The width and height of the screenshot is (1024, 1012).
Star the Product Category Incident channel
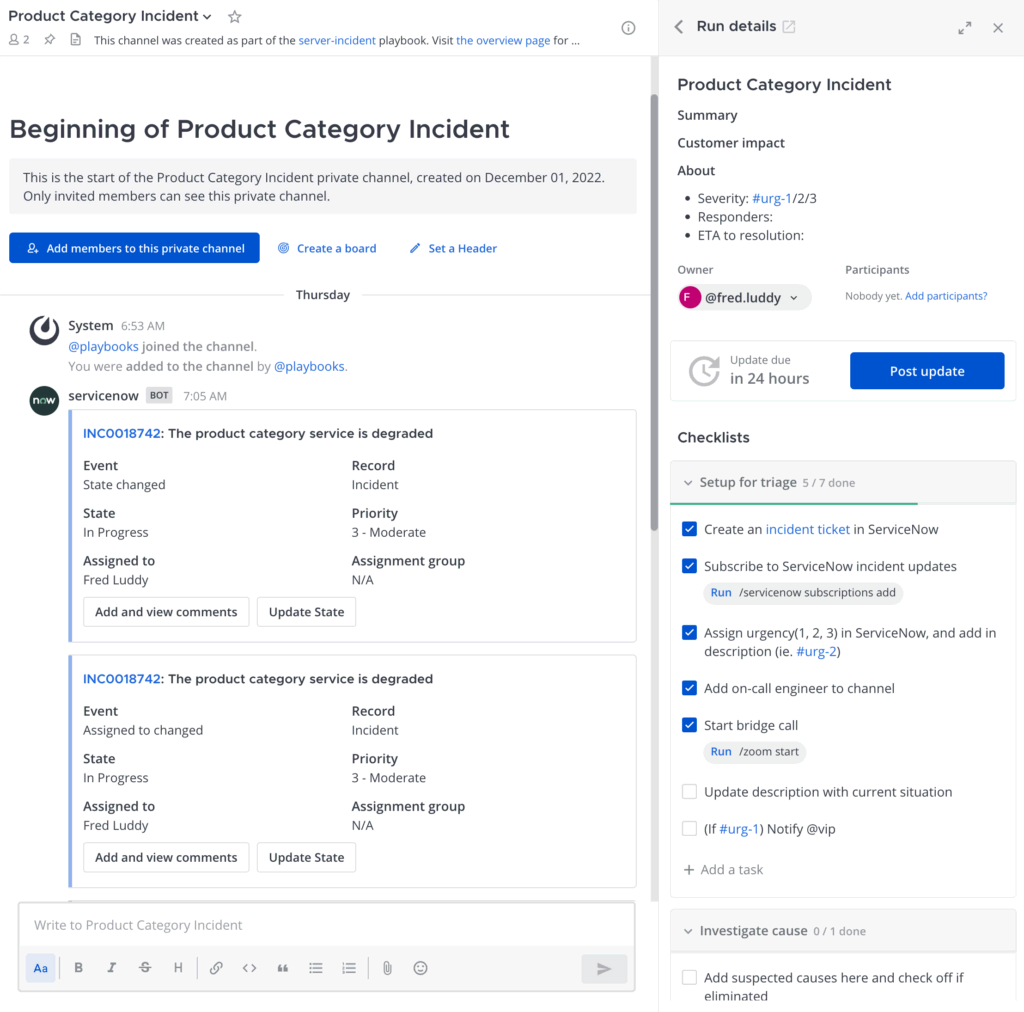pos(234,17)
